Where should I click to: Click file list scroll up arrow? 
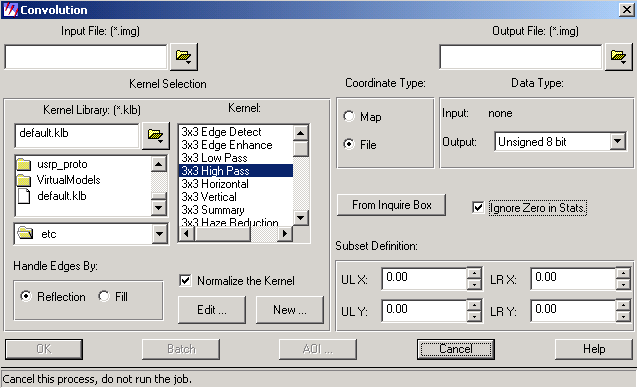158,164
